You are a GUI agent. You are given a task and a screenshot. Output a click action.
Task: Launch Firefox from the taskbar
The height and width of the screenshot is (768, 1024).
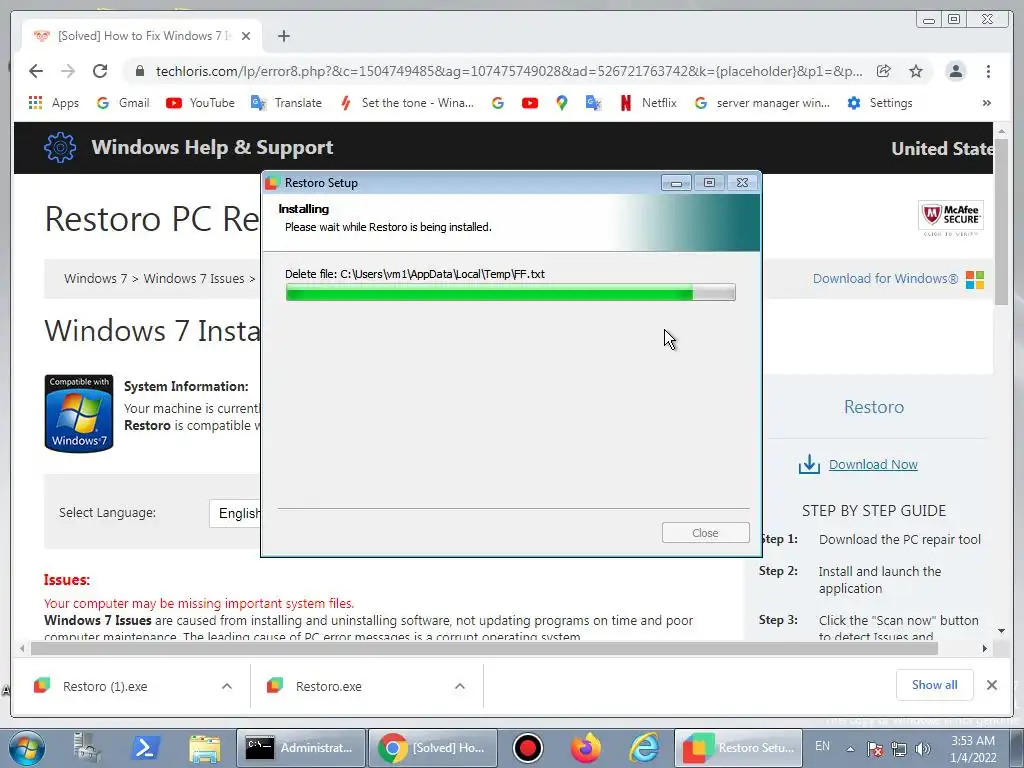[x=586, y=748]
